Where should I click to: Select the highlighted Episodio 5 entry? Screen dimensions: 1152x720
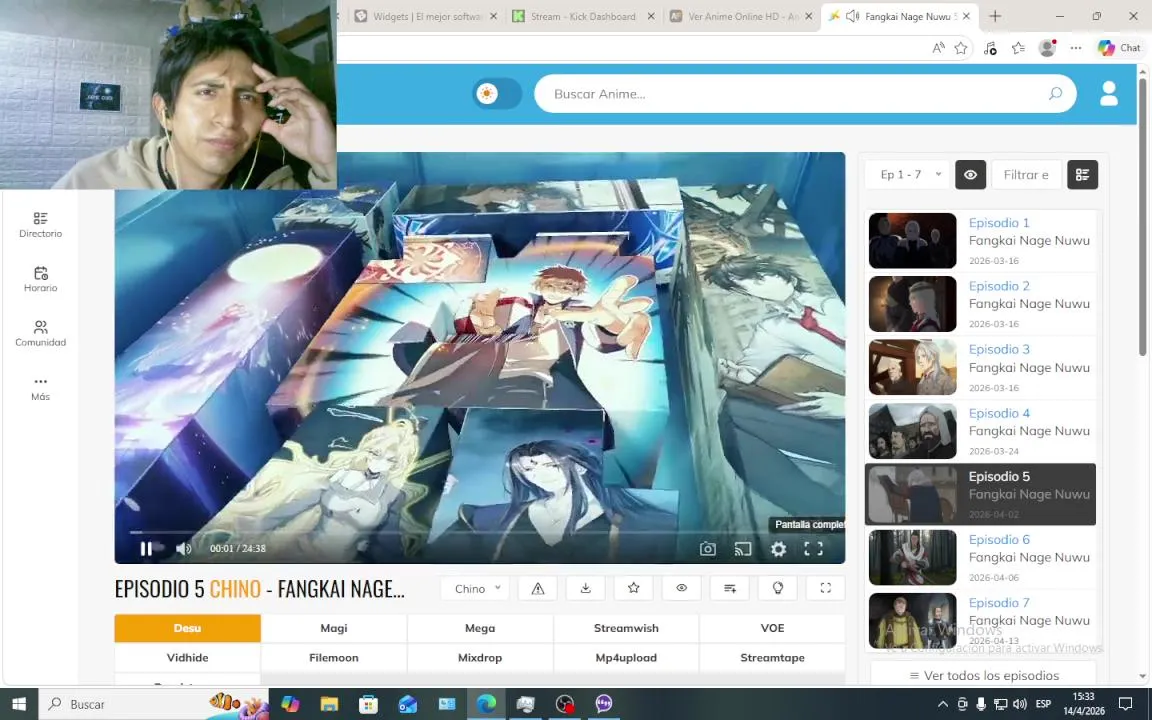(981, 494)
